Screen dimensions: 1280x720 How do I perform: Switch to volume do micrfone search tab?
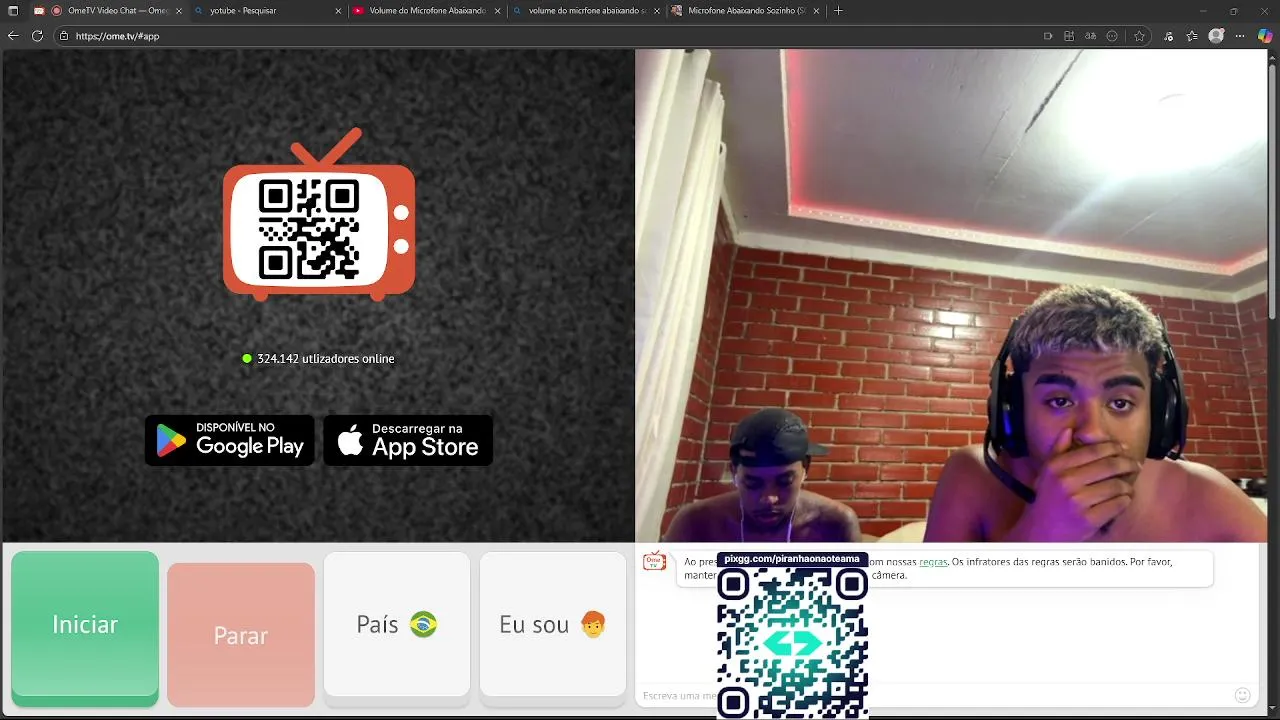tap(585, 11)
